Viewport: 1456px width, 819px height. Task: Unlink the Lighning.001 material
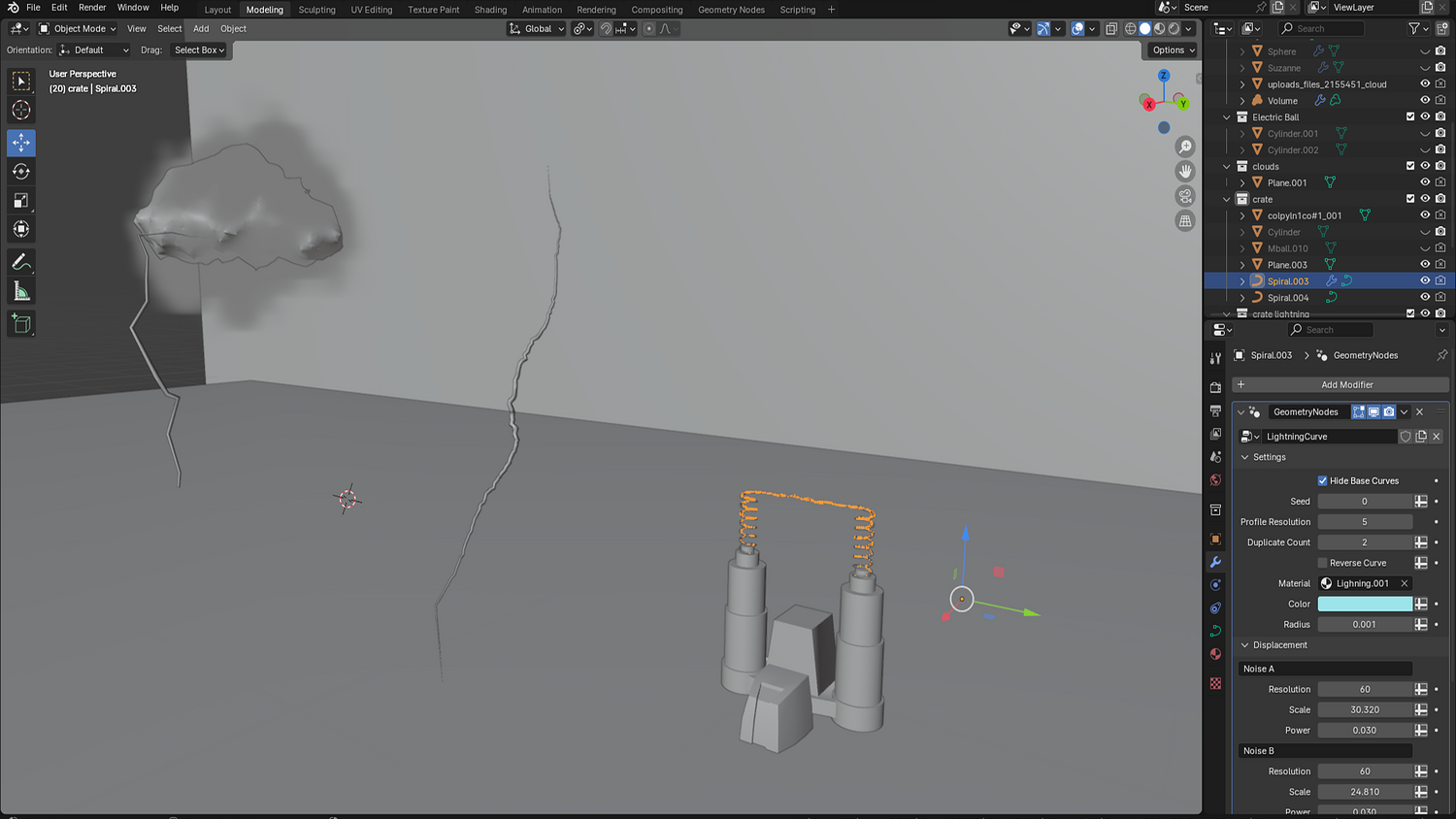pyautogui.click(x=1404, y=583)
